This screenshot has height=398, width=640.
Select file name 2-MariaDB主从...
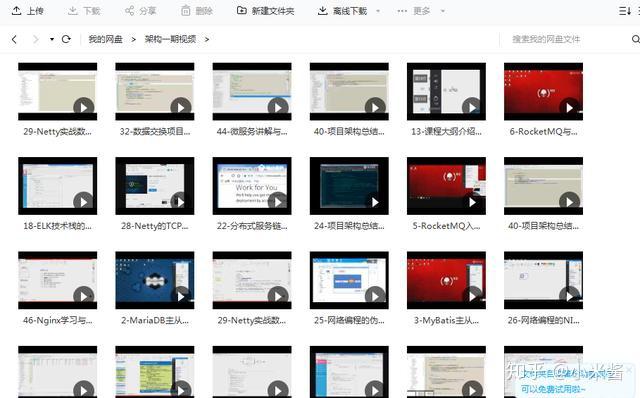coord(155,320)
